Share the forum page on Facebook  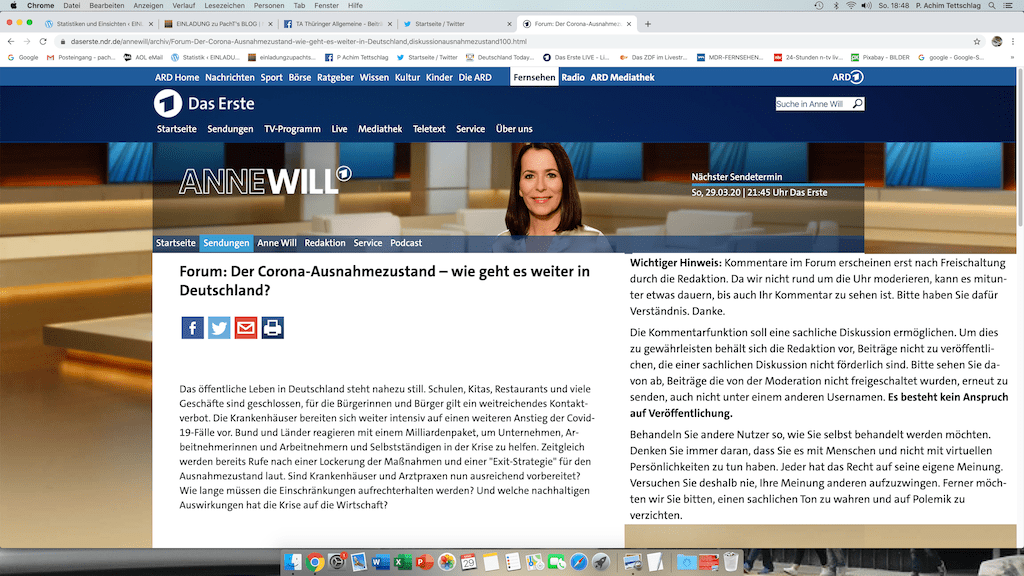[x=192, y=327]
